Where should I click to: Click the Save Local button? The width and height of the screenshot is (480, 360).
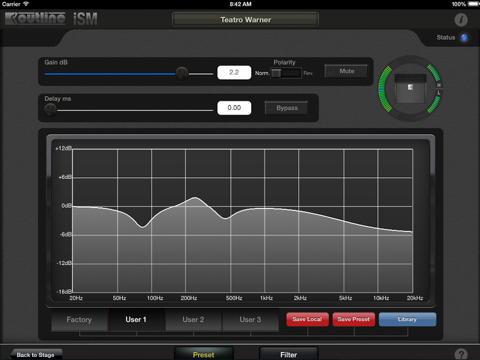click(307, 319)
